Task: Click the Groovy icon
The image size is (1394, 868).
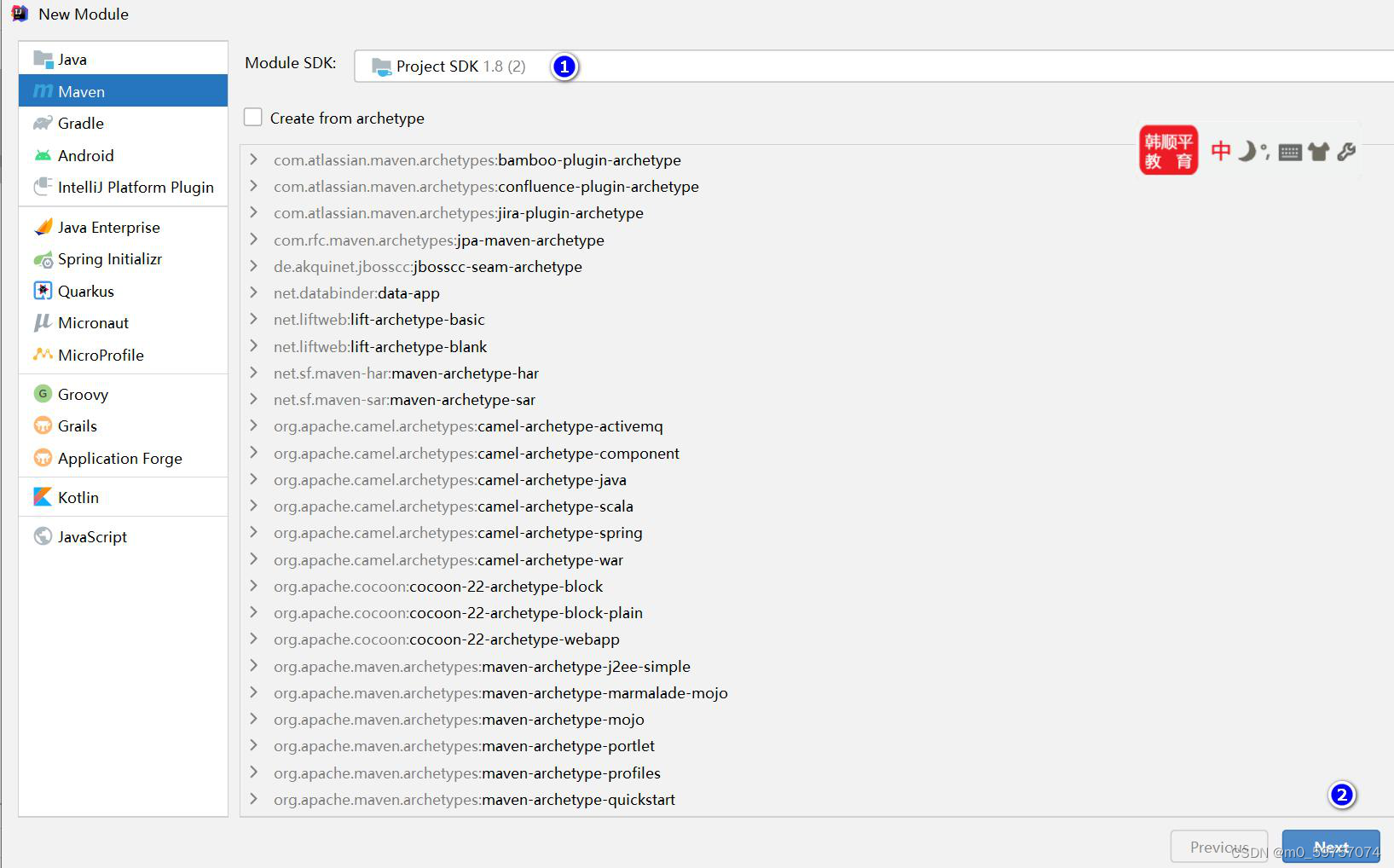Action: point(43,394)
